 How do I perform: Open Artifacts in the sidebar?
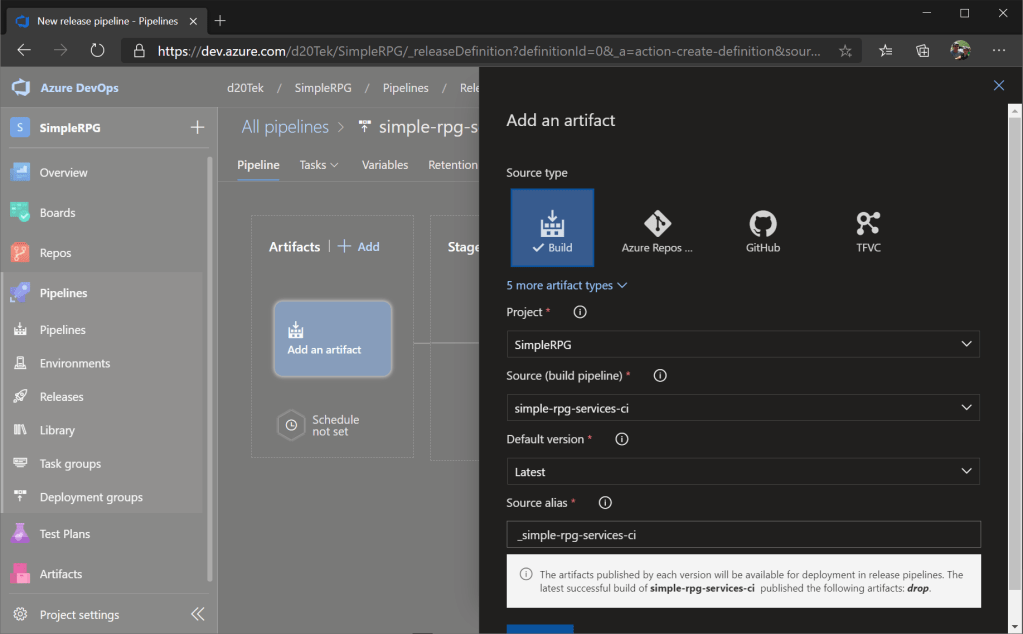[60, 574]
